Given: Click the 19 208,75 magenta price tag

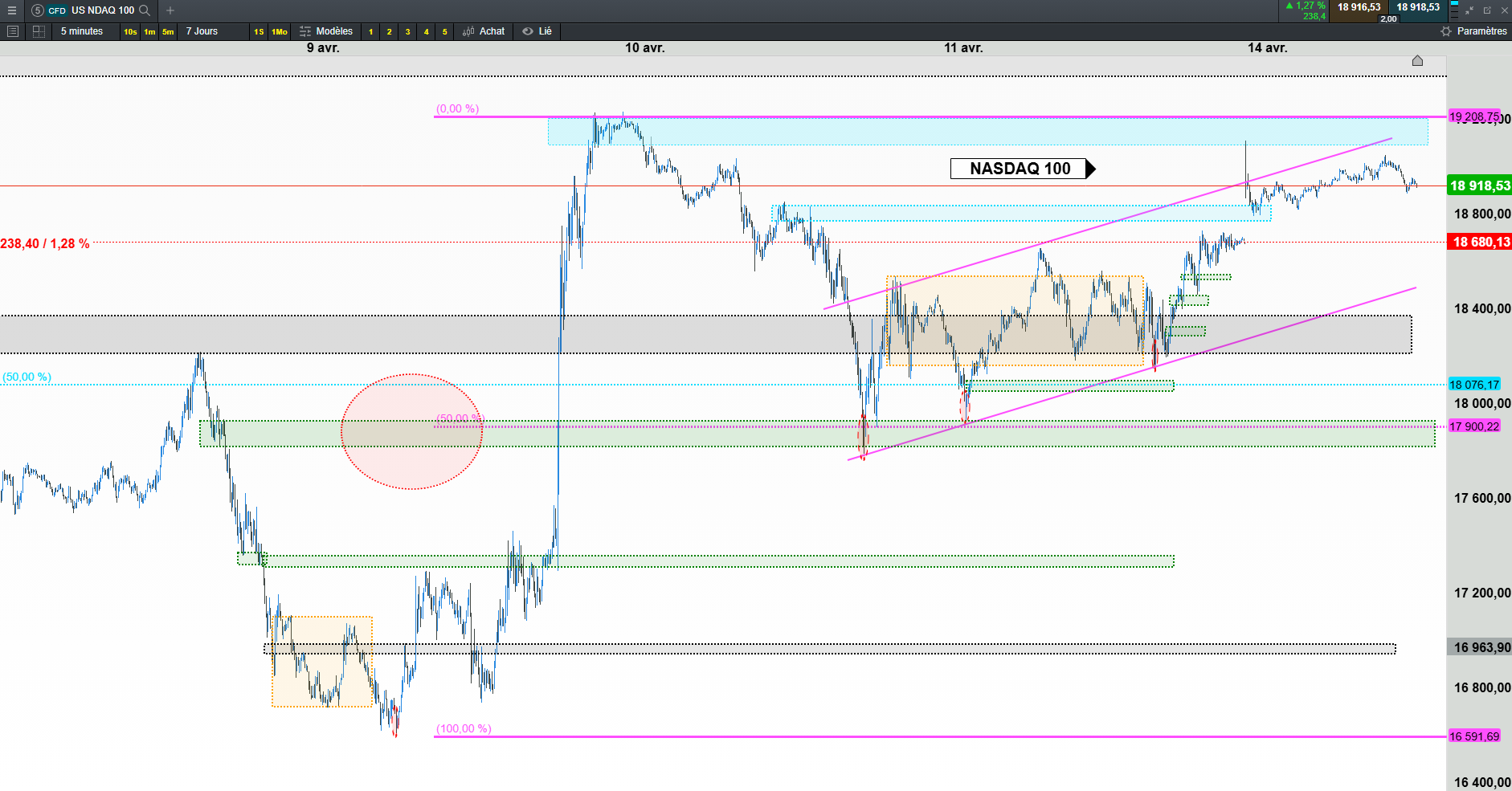Looking at the screenshot, I should tap(1474, 116).
